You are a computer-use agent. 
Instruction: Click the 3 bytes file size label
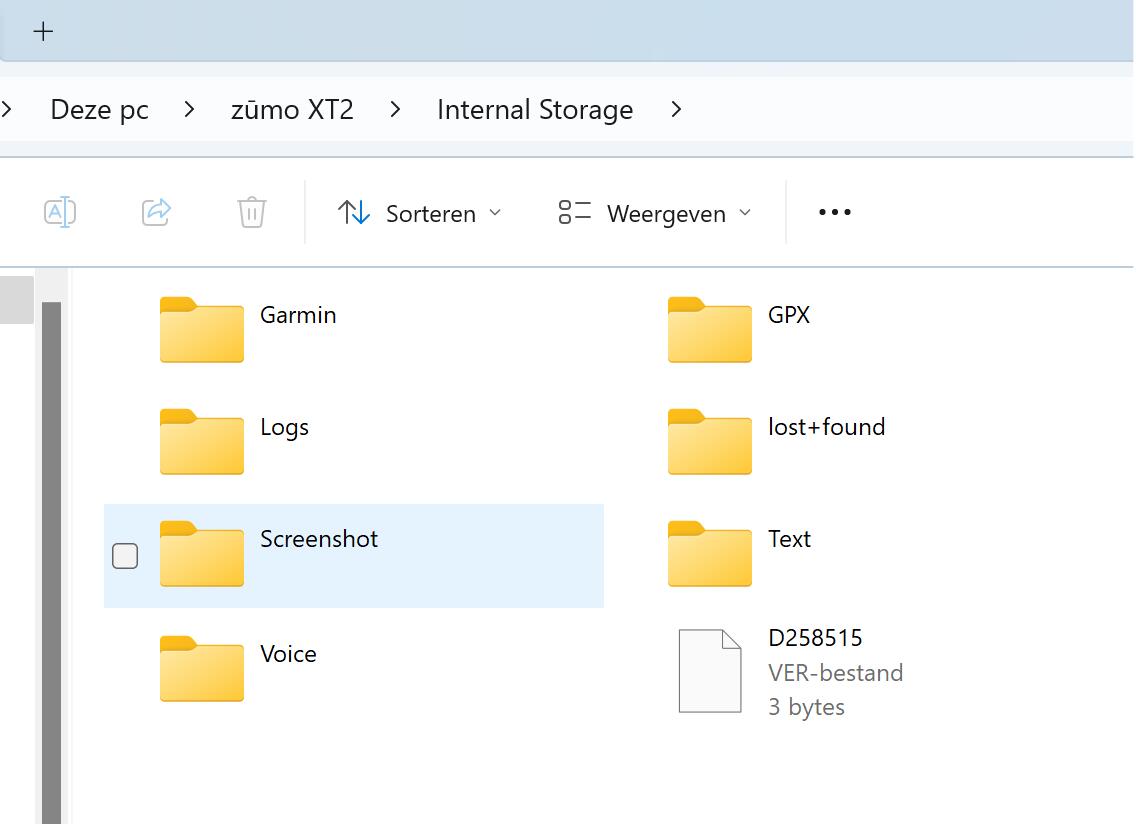[806, 707]
